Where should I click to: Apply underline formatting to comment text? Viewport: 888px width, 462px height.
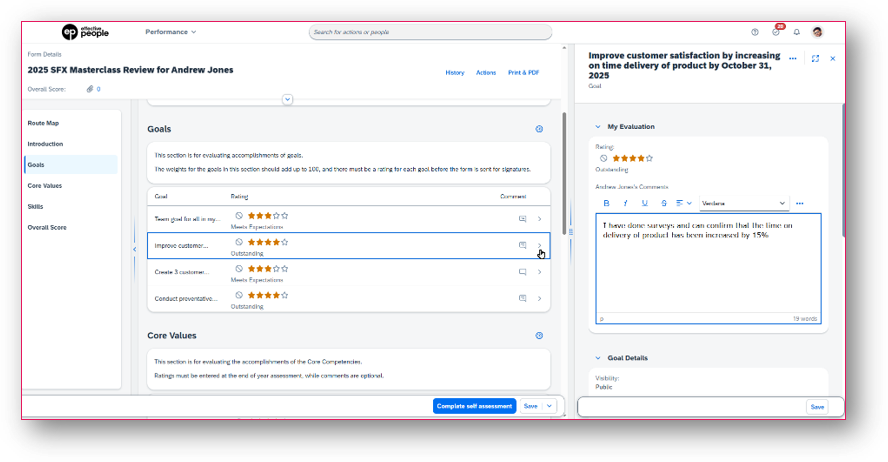point(644,203)
